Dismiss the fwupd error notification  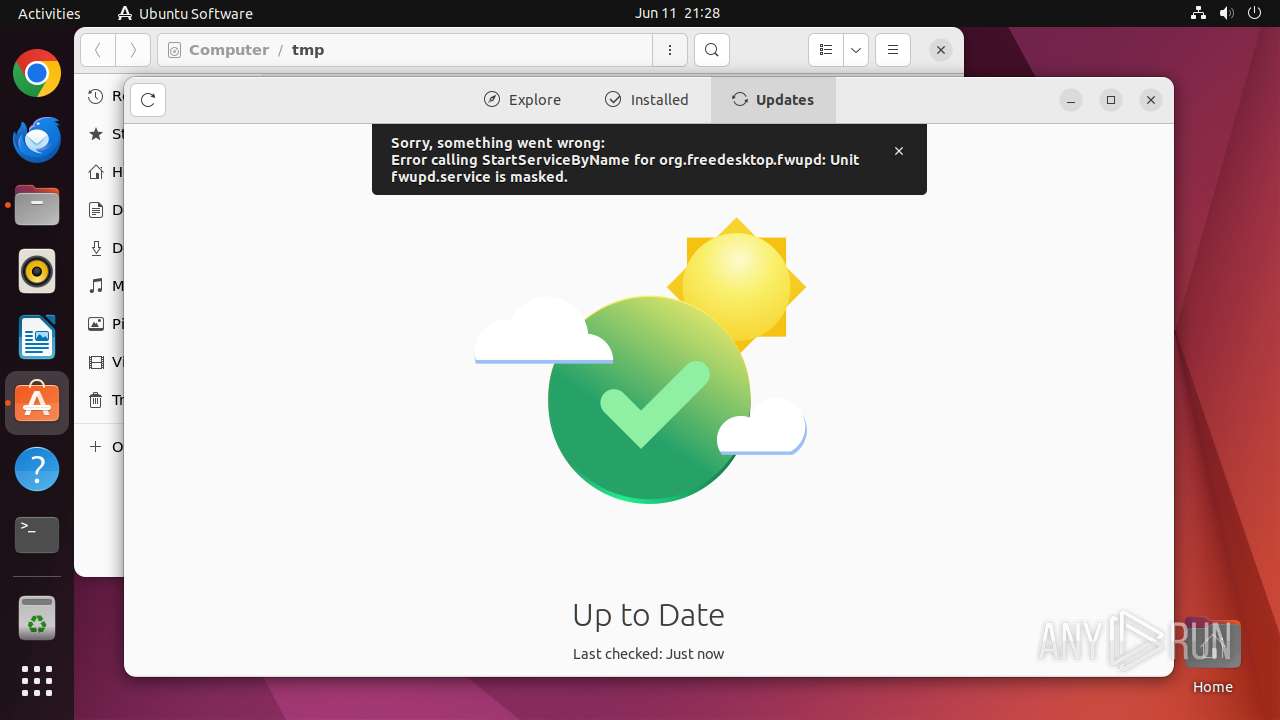[899, 151]
